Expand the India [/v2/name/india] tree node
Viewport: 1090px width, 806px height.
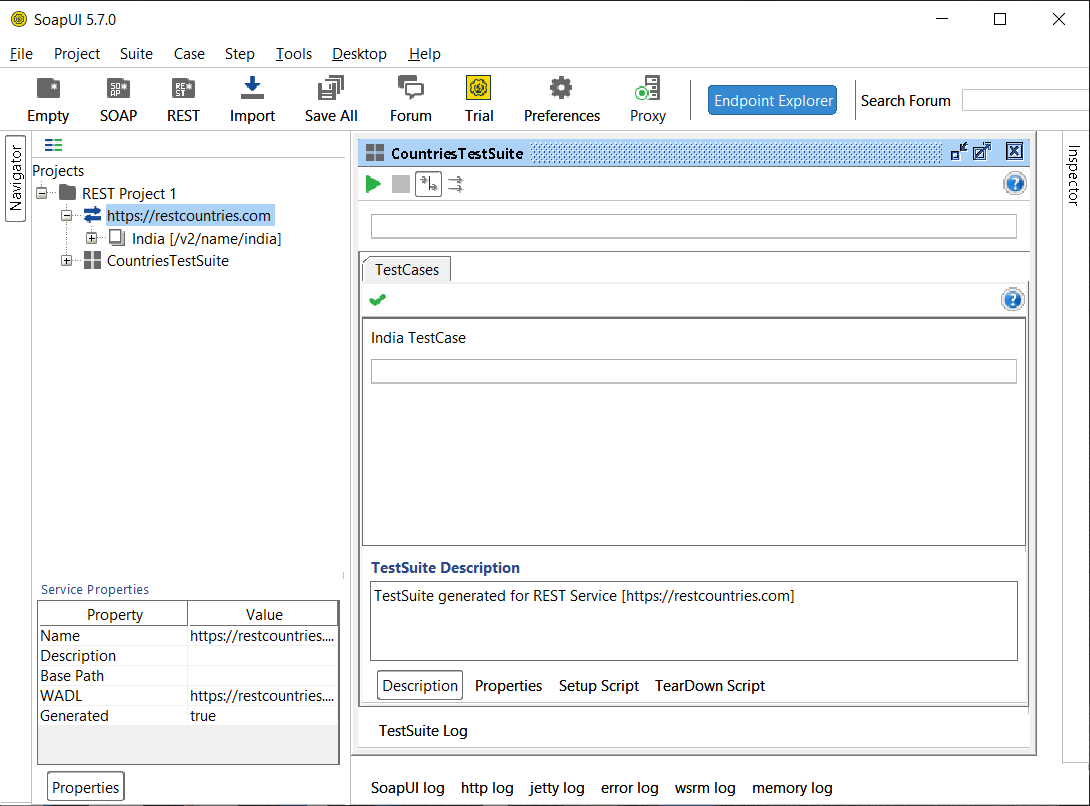point(91,239)
